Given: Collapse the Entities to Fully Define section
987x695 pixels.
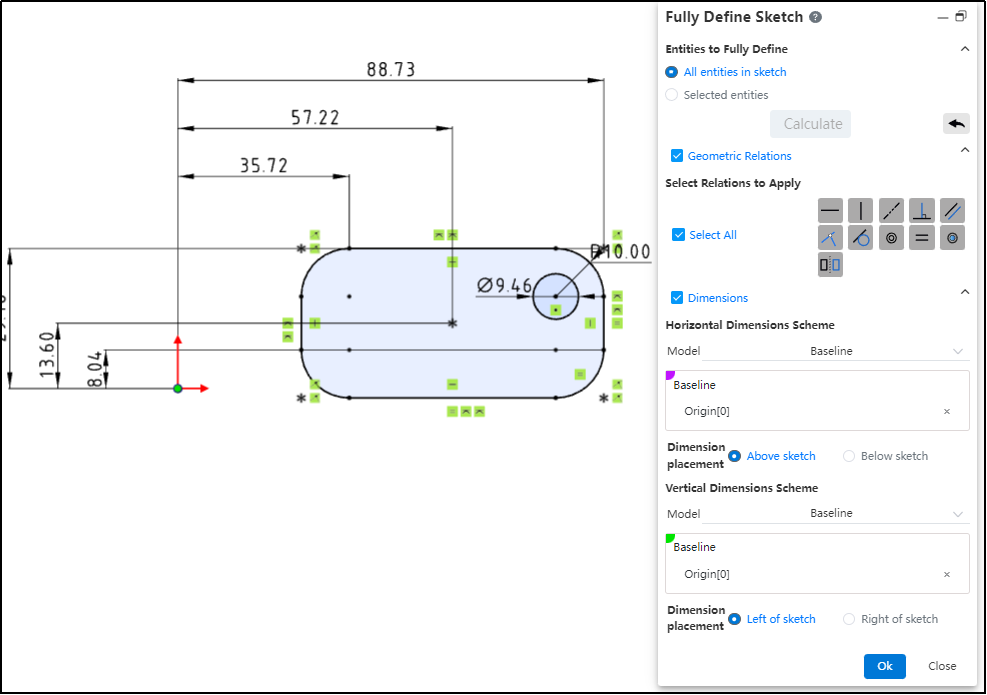Looking at the screenshot, I should (964, 49).
